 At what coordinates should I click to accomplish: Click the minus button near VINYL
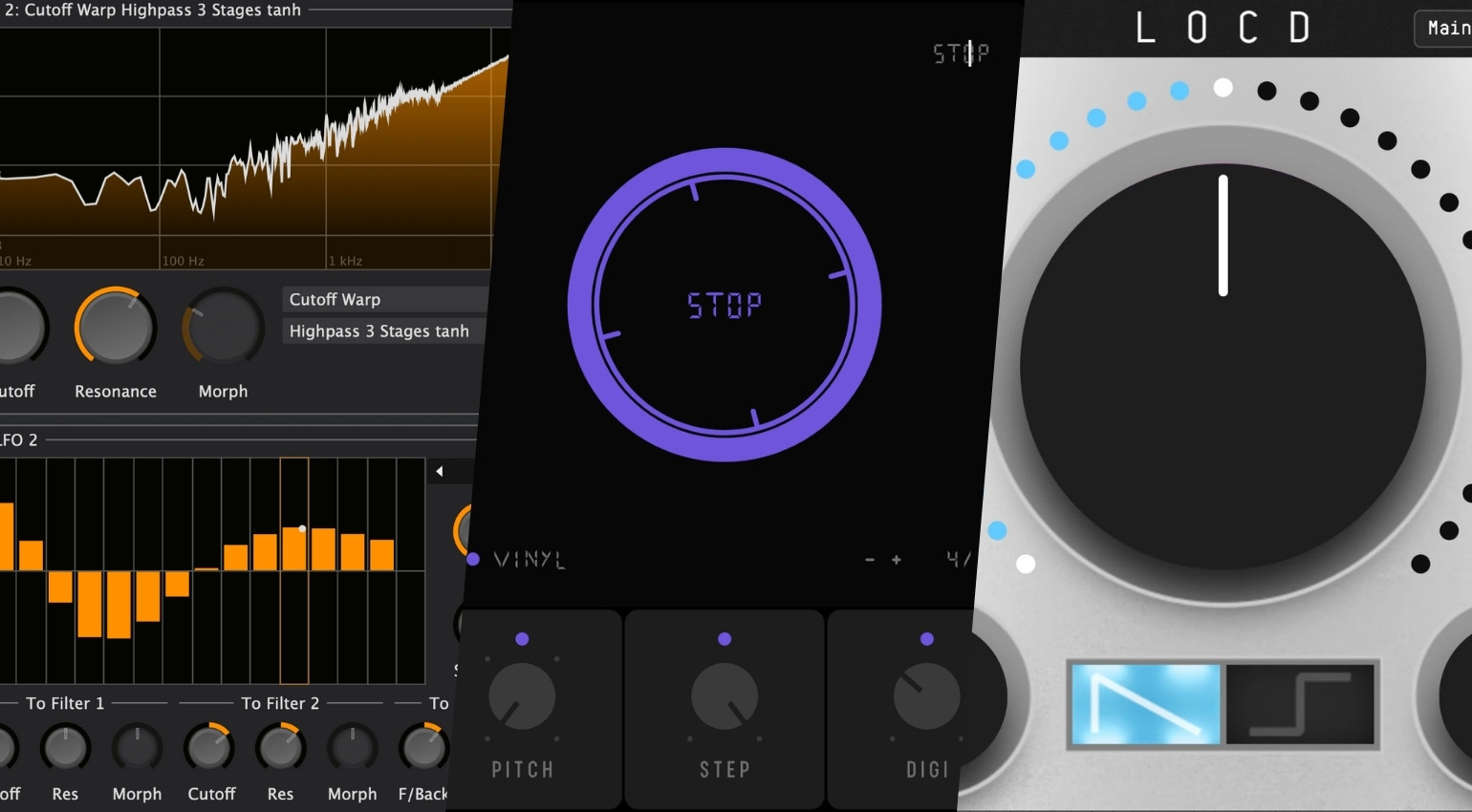click(870, 560)
